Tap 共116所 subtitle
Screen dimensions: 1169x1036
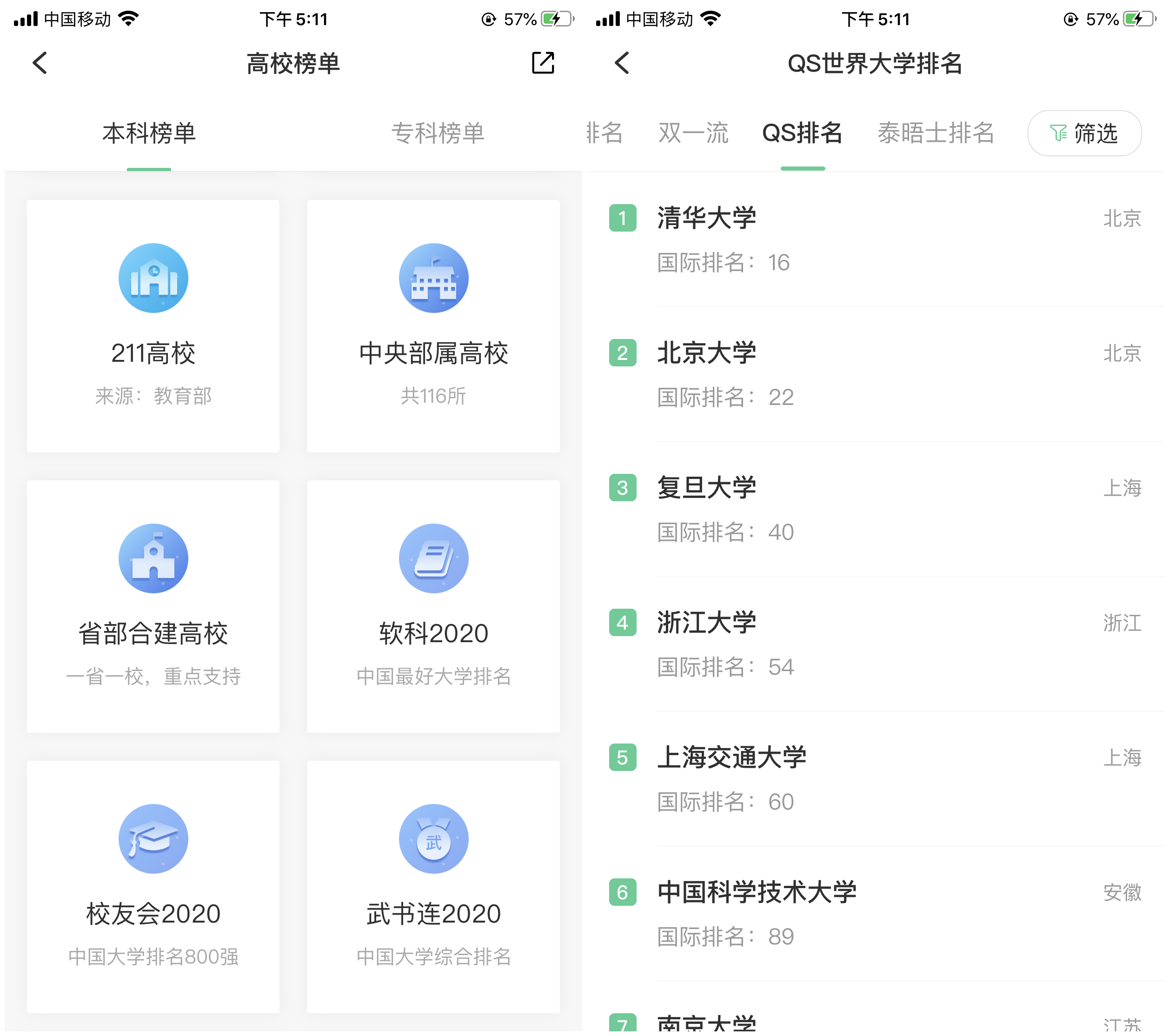tap(433, 396)
